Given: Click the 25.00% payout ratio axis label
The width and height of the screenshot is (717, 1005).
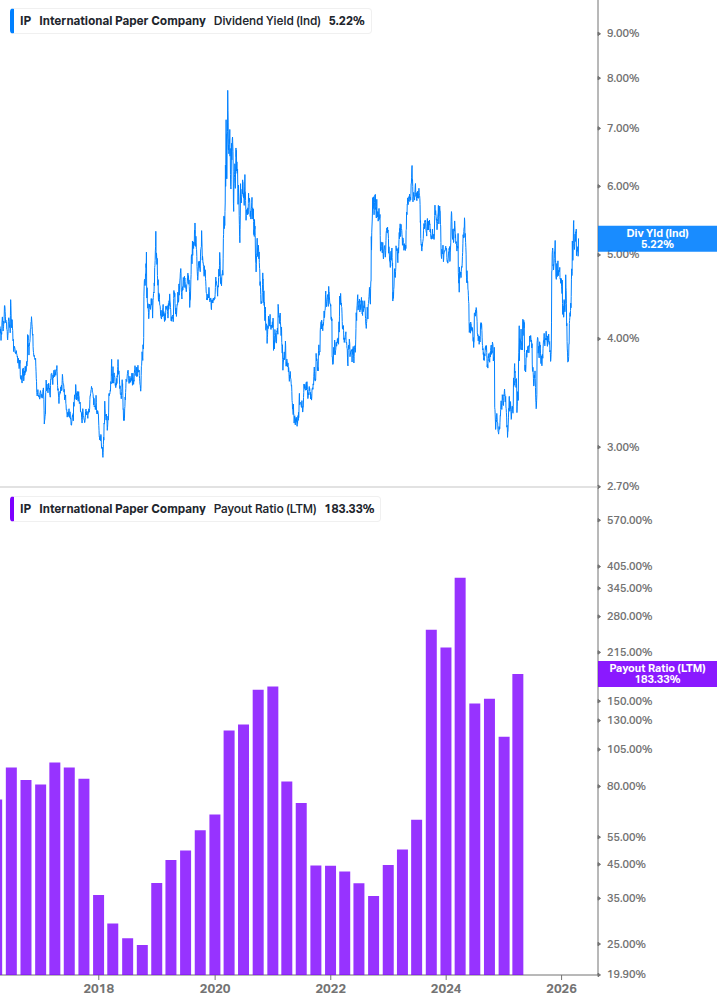Looking at the screenshot, I should 626,944.
